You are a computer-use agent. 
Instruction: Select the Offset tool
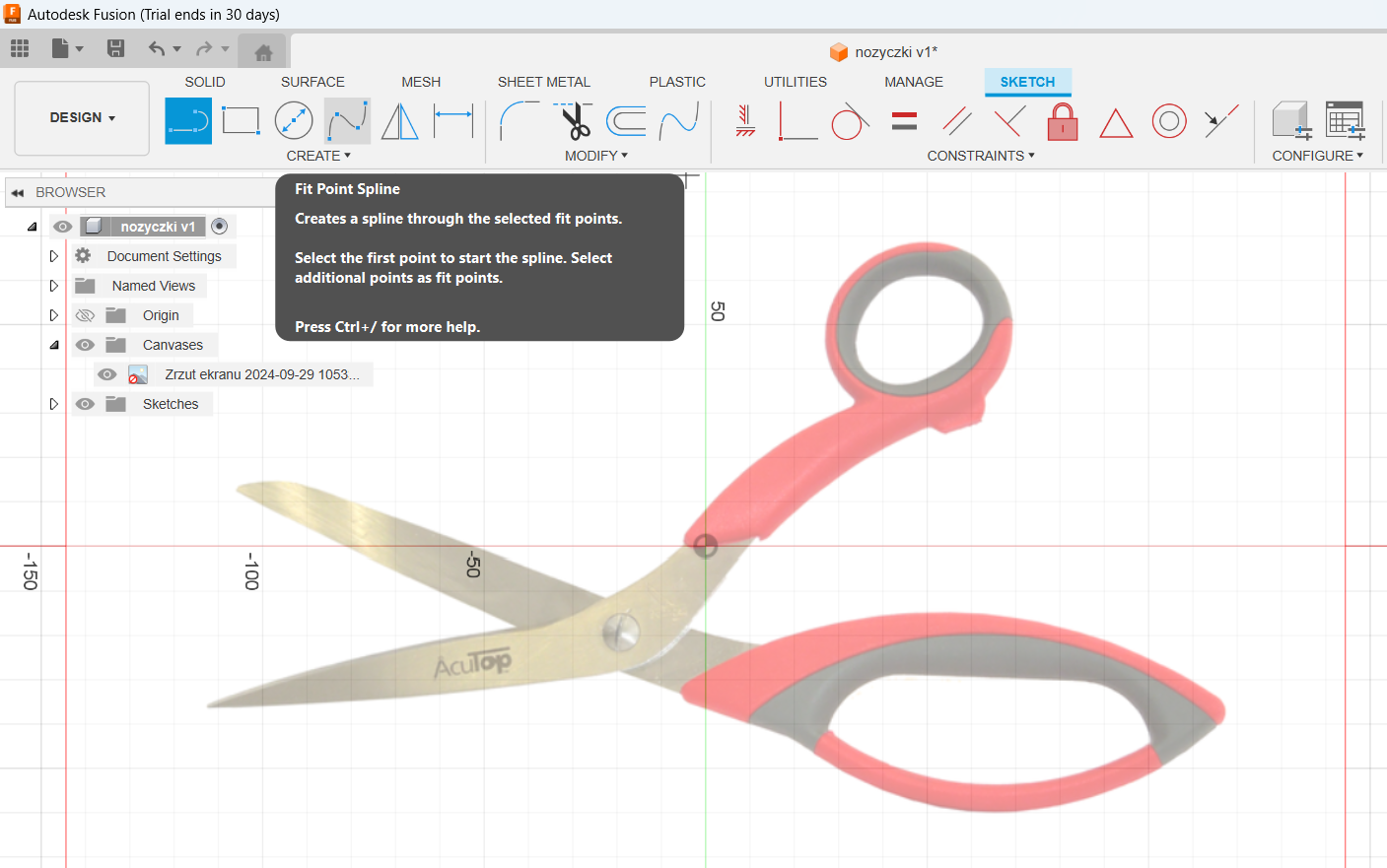(x=626, y=121)
